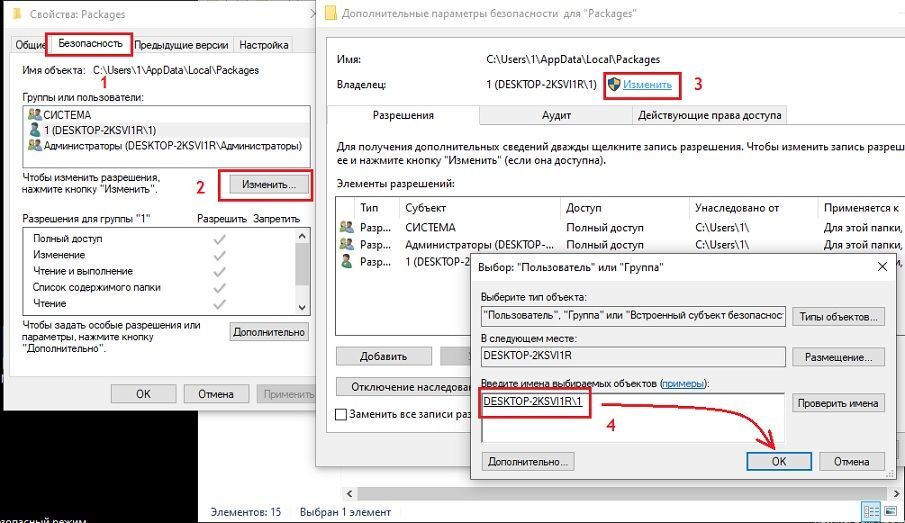Click the Изменить owner link
This screenshot has height=523, width=905.
647,85
